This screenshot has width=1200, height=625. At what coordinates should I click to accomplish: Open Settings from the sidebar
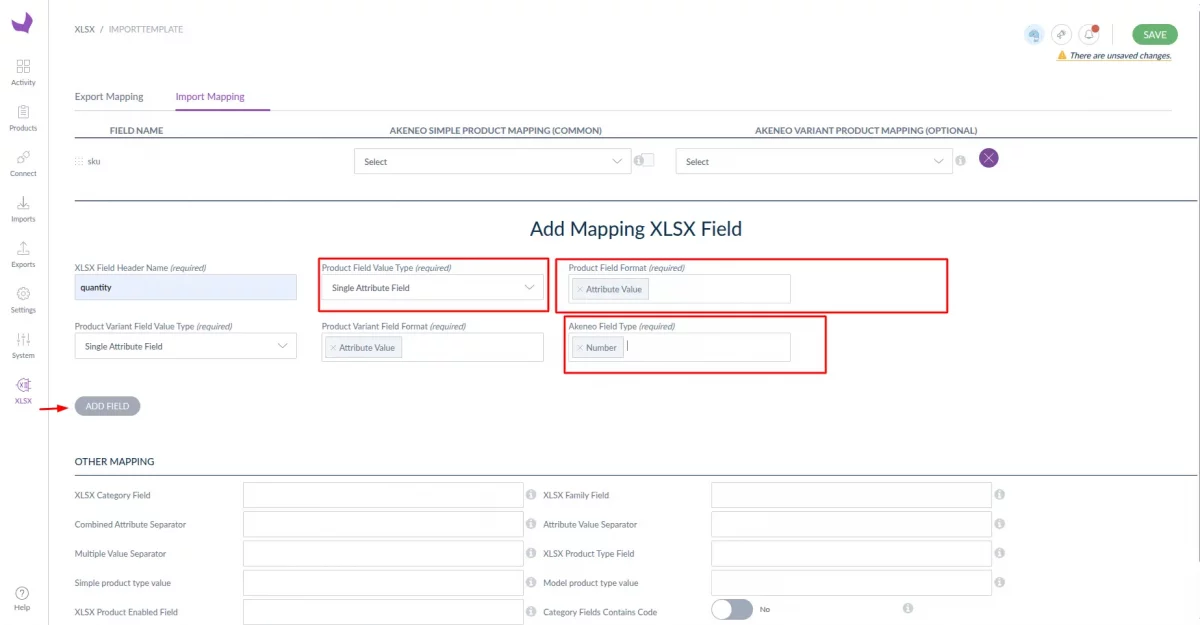[x=23, y=300]
